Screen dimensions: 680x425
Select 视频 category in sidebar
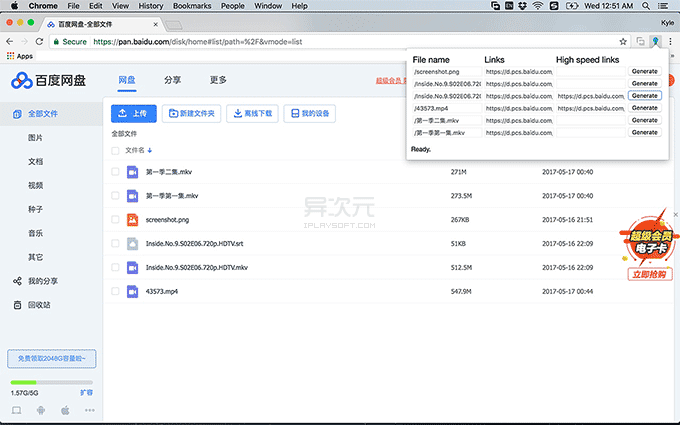tap(36, 185)
